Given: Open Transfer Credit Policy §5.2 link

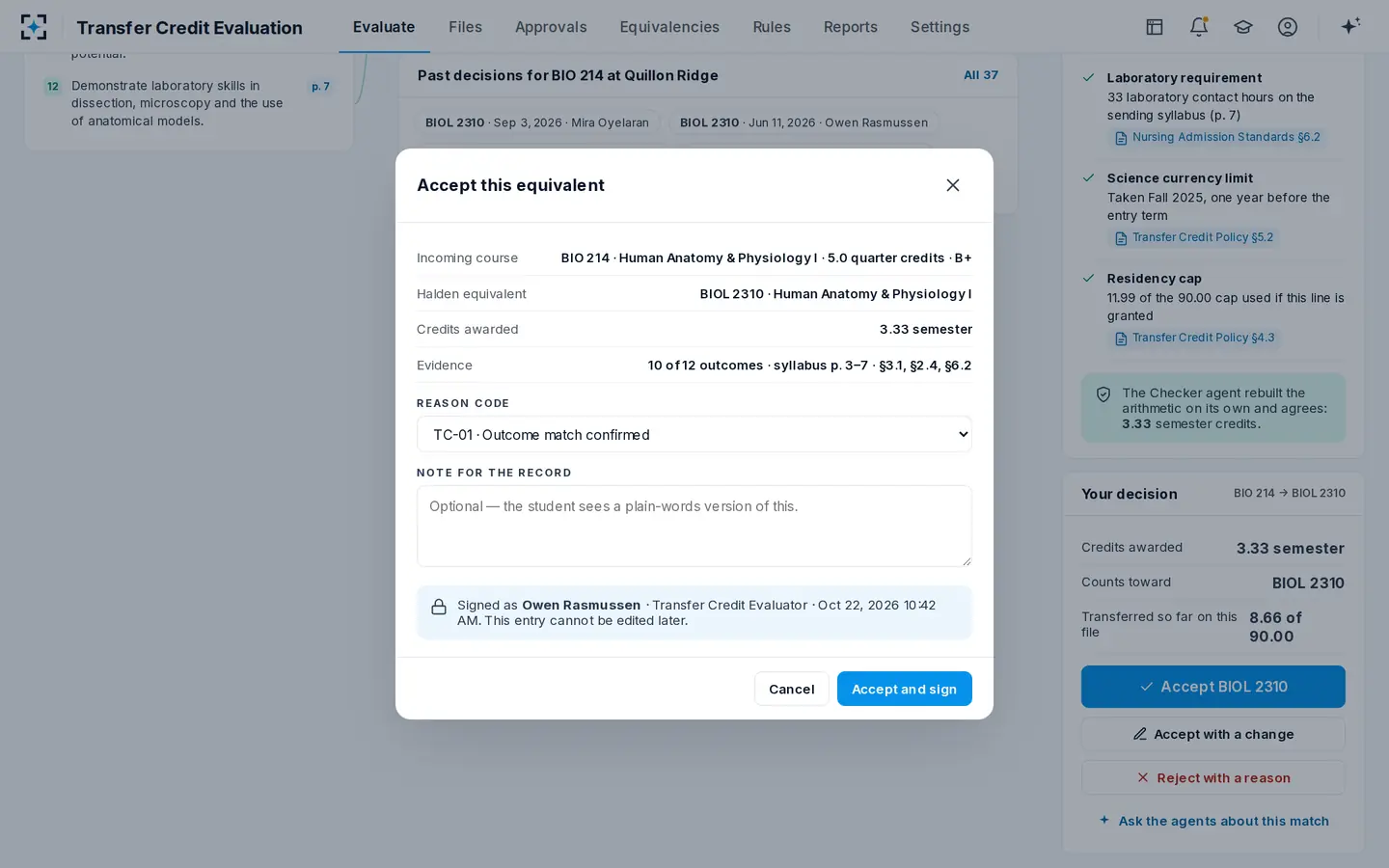Looking at the screenshot, I should pyautogui.click(x=1194, y=238).
